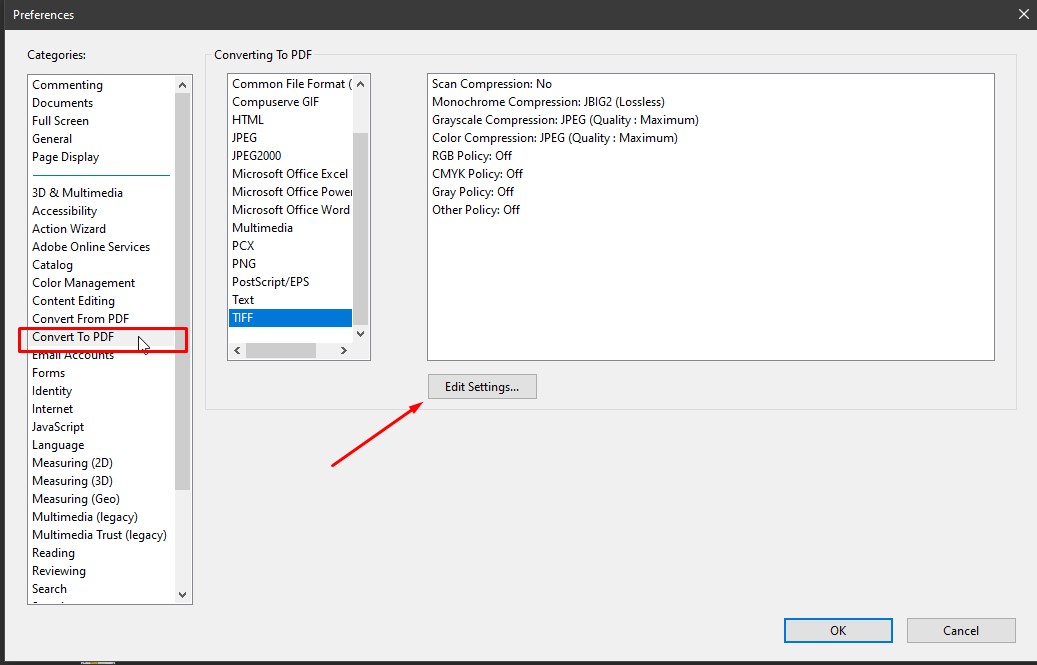This screenshot has width=1037, height=665.
Task: Select Reviewing category
Action: (59, 570)
